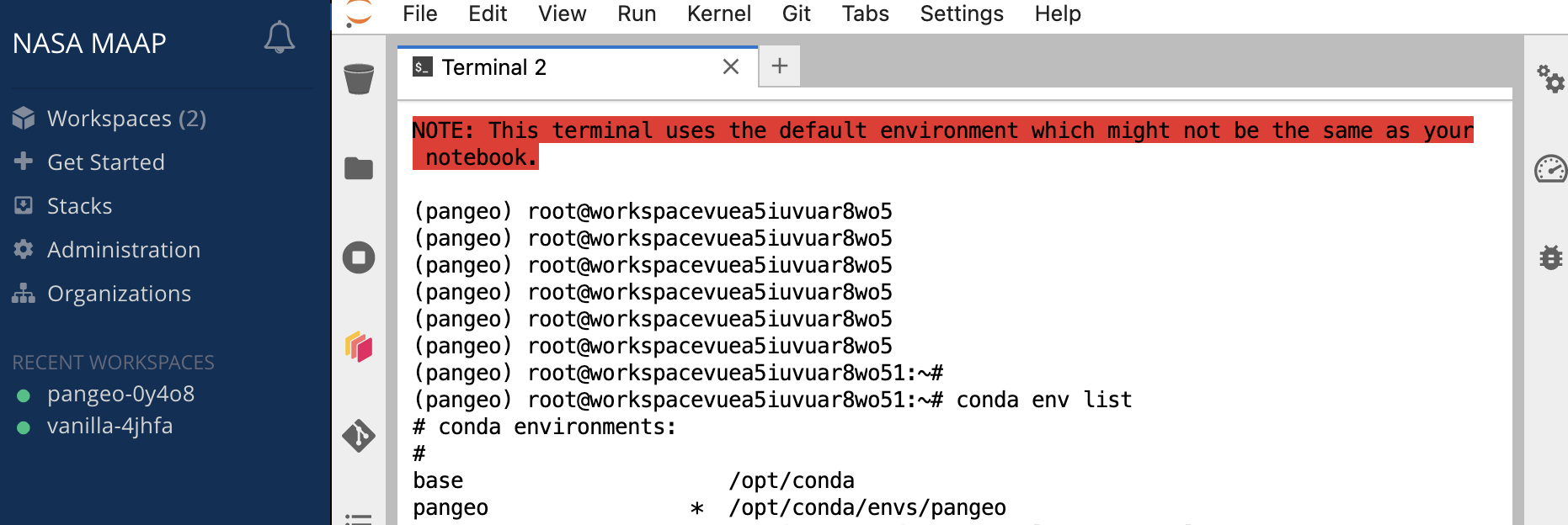Open the file browser folder icon
Screen dimensions: 1568x525
click(359, 168)
